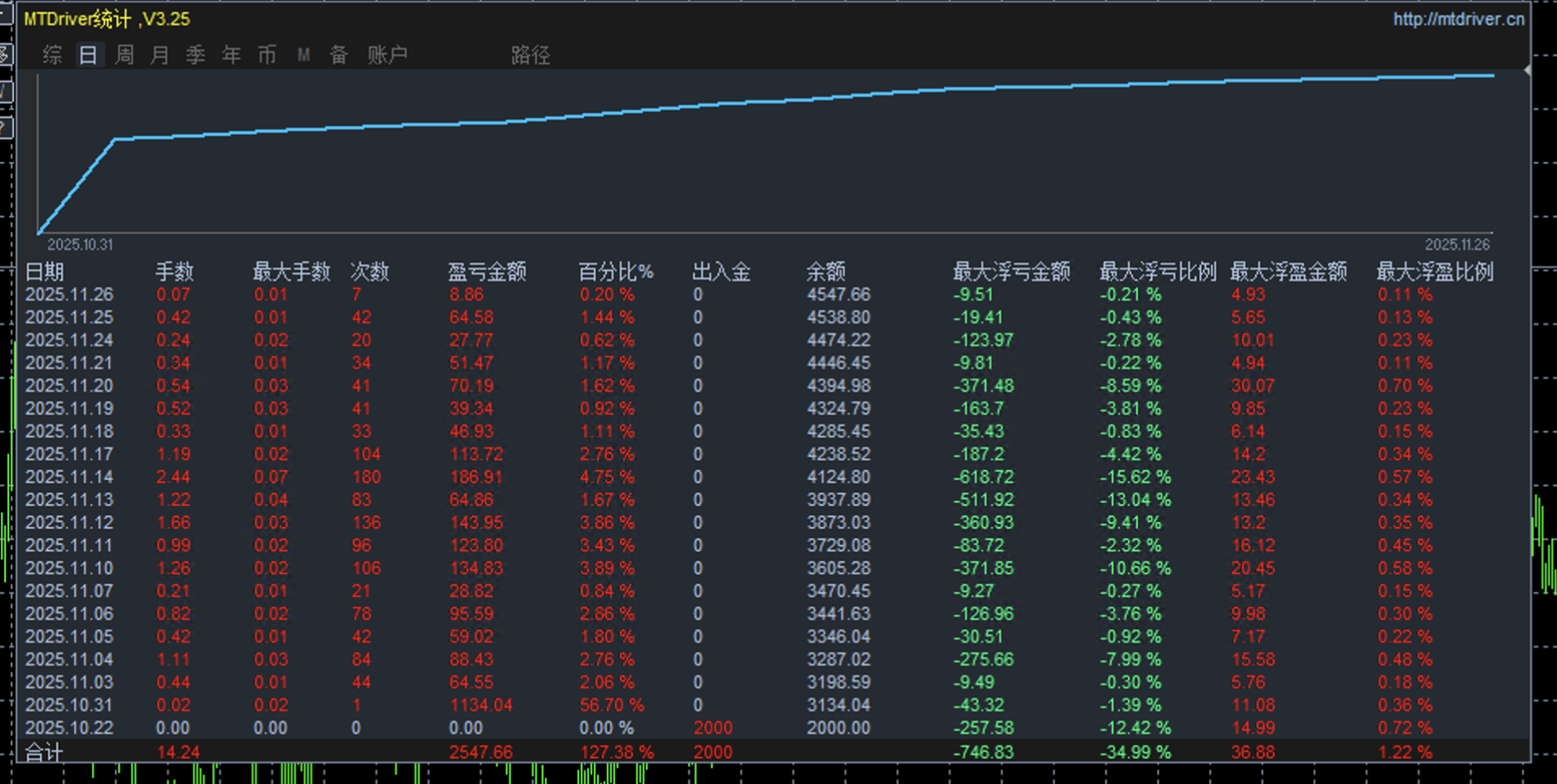Open the 币 currency statistics view
The width and height of the screenshot is (1557, 784).
coord(268,55)
